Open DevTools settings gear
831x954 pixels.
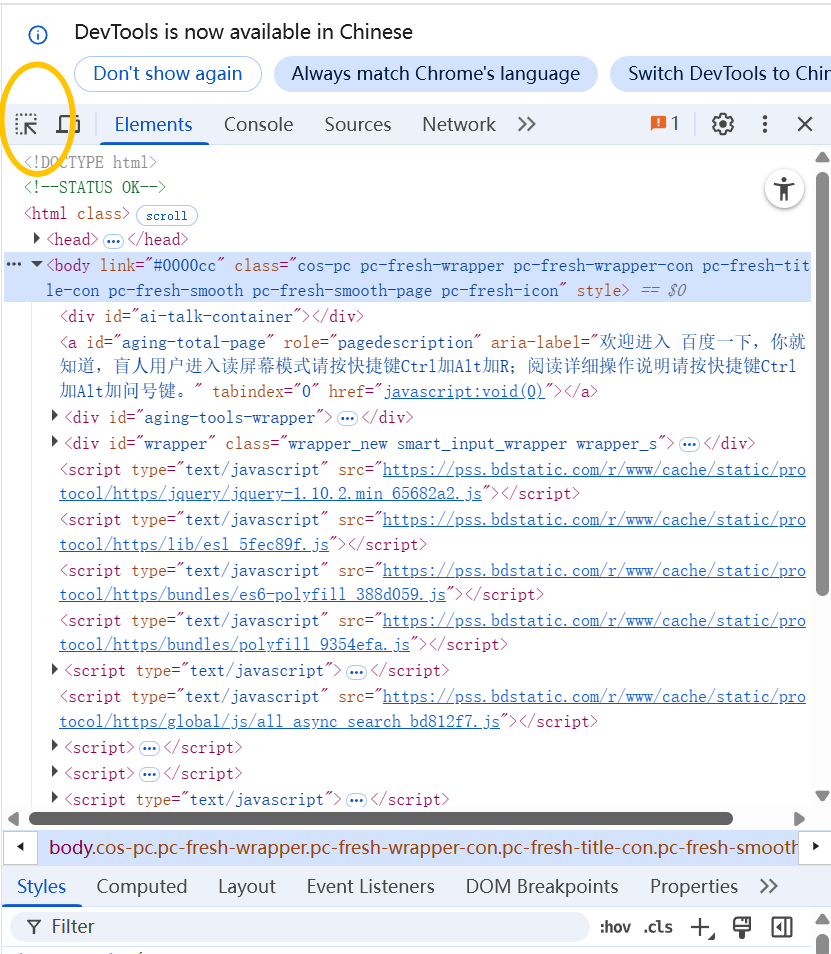pos(723,124)
